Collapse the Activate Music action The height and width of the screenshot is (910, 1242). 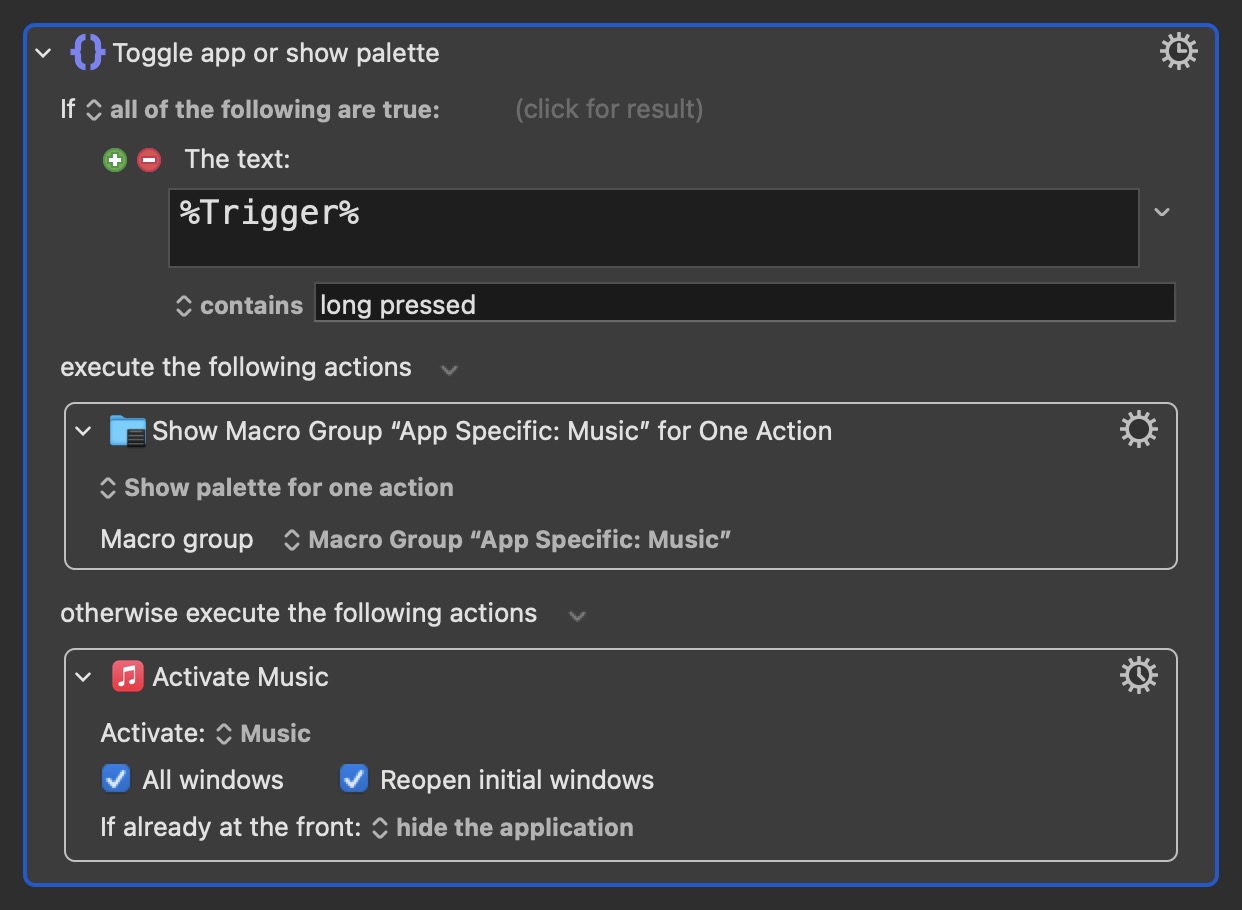coord(84,677)
